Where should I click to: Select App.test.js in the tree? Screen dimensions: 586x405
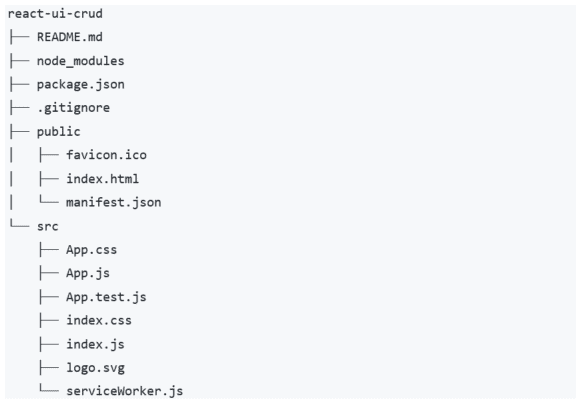pyautogui.click(x=106, y=297)
